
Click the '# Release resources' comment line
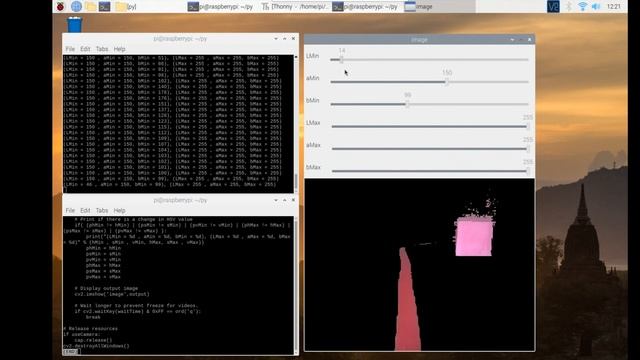coord(90,329)
